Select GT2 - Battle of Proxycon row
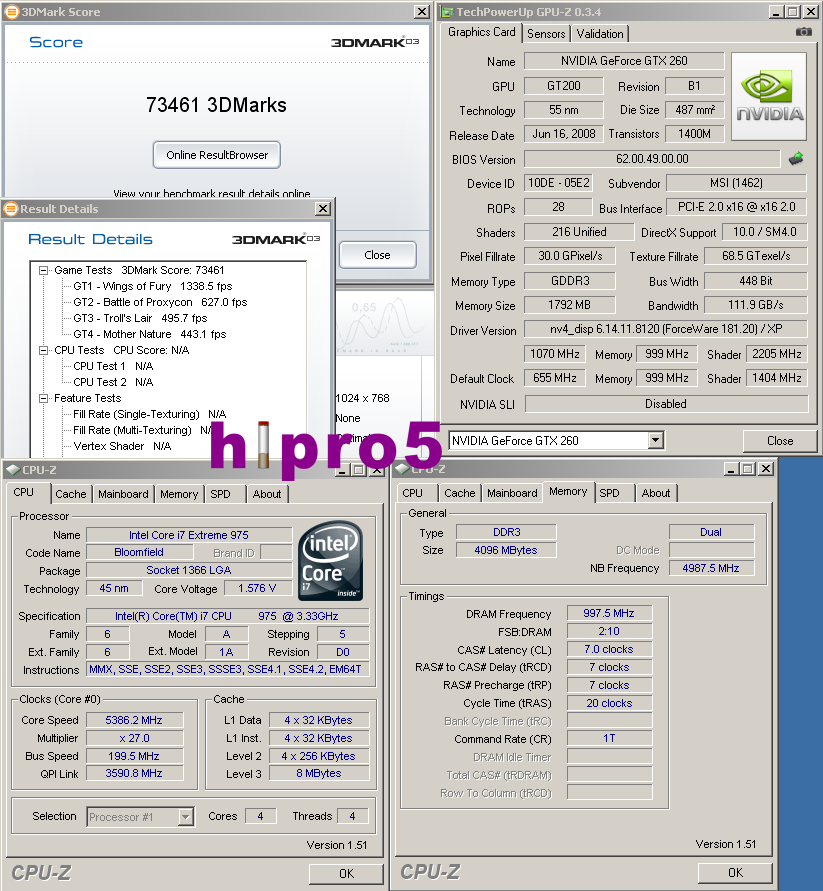The width and height of the screenshot is (823, 891). pos(160,302)
